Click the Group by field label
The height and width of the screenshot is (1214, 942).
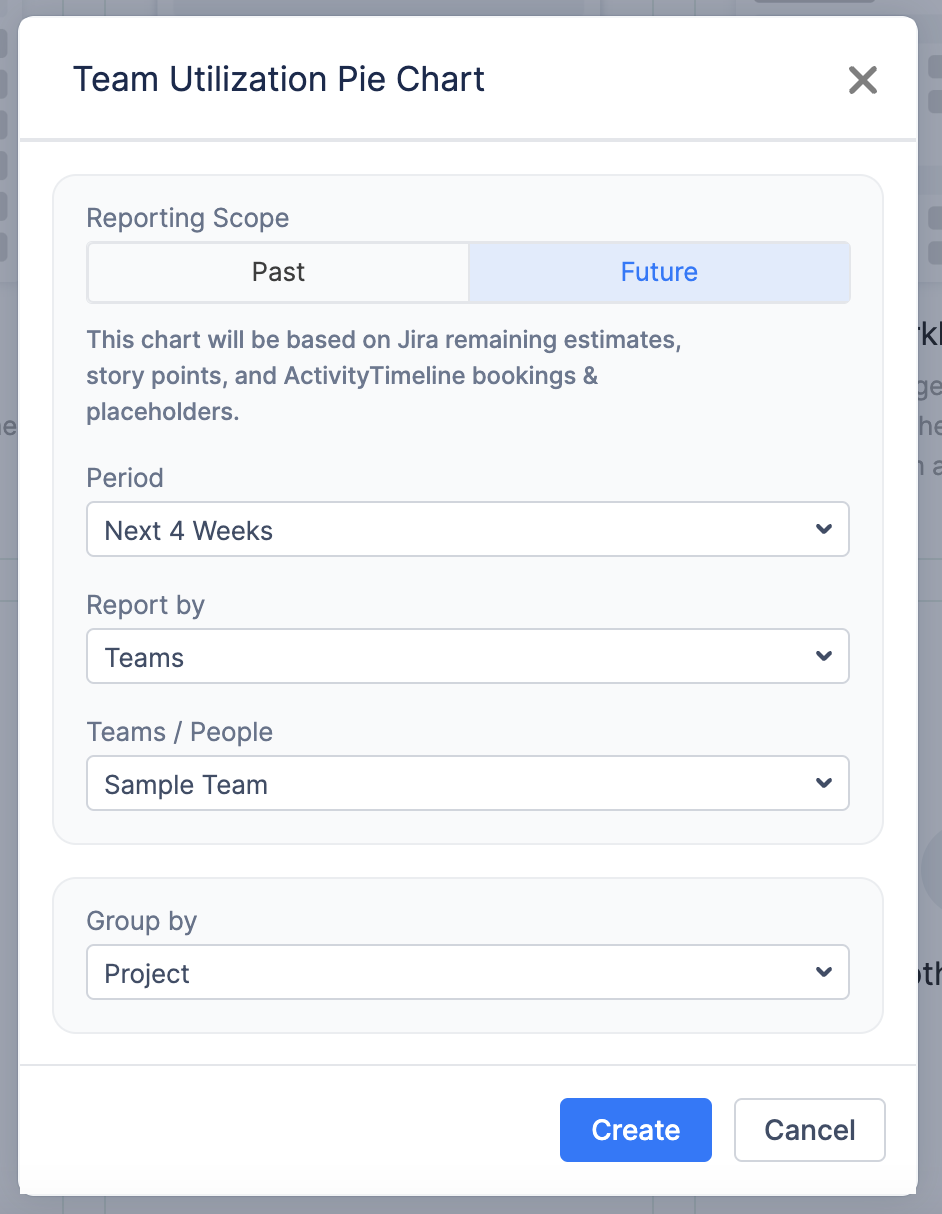pyautogui.click(x=142, y=920)
